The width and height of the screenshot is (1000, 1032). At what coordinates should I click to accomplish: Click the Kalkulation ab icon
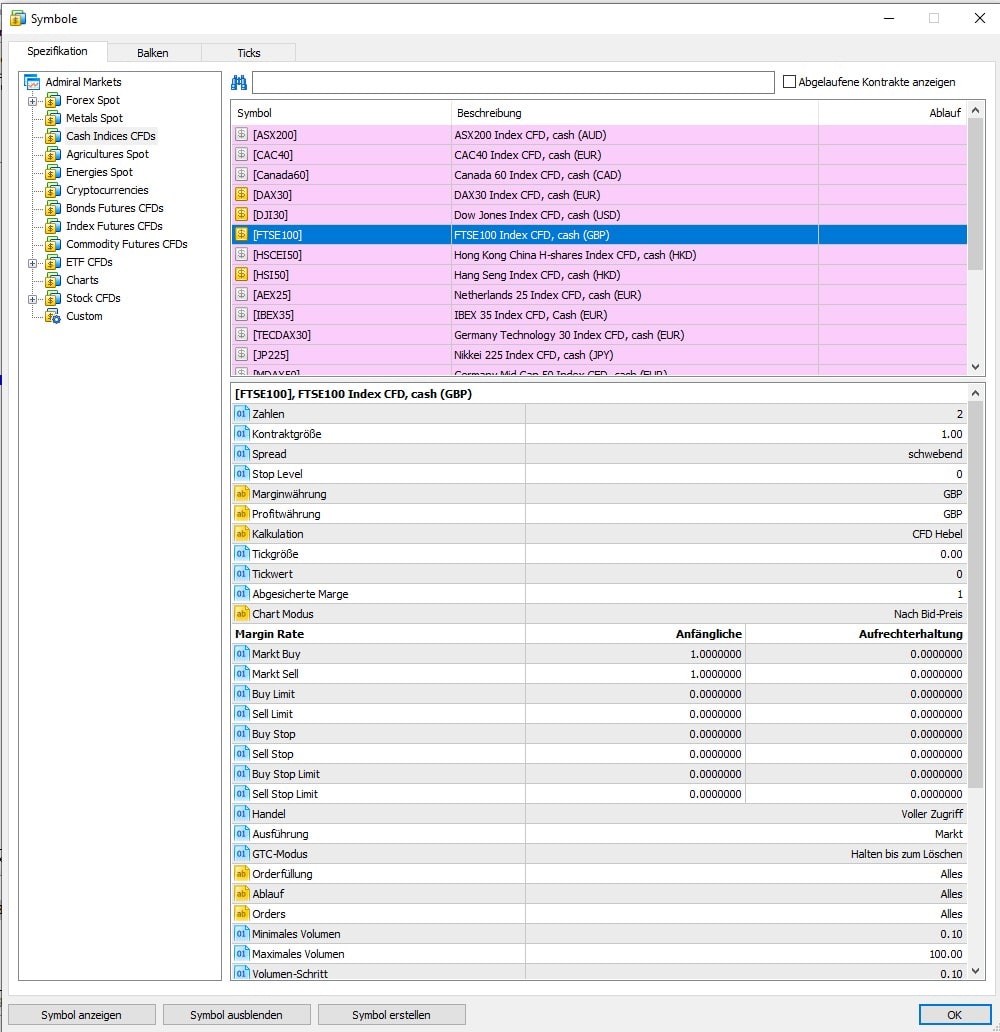coord(242,534)
